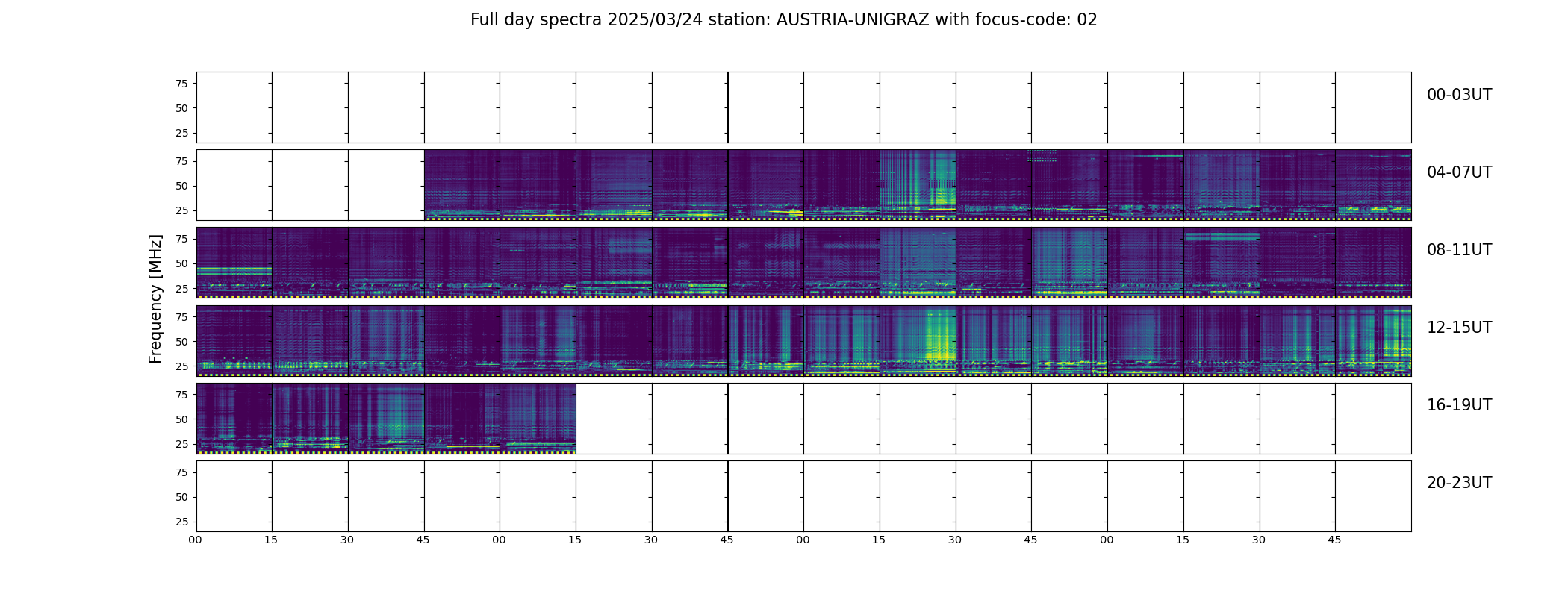Click the first empty panel of the 04-07UT row
This screenshot has height=597, width=1568.
tap(234, 185)
